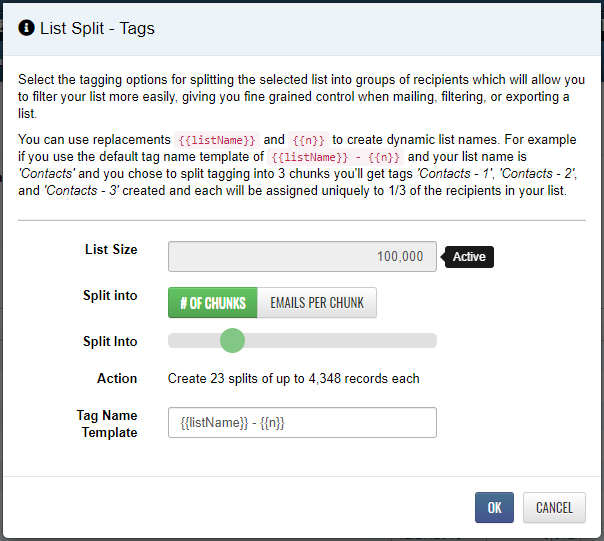Click the "Split Into" label beside the slider
Image resolution: width=604 pixels, height=541 pixels.
tap(110, 341)
